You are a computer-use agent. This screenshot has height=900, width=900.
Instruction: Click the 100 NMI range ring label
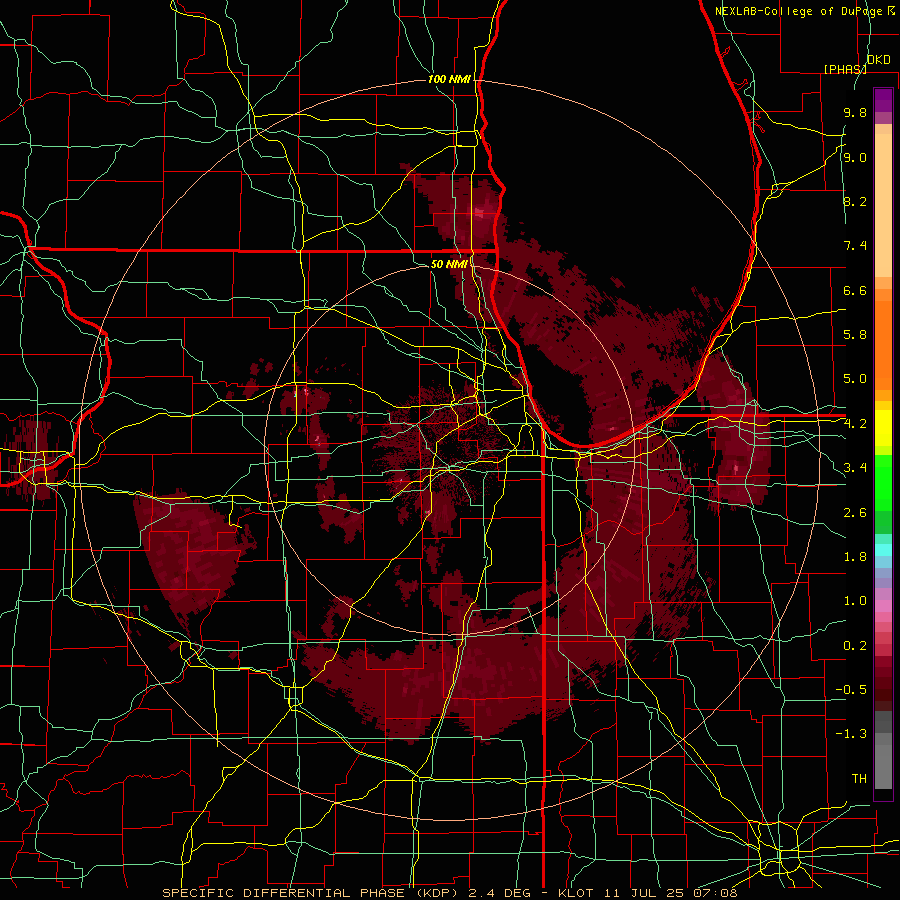coord(449,79)
